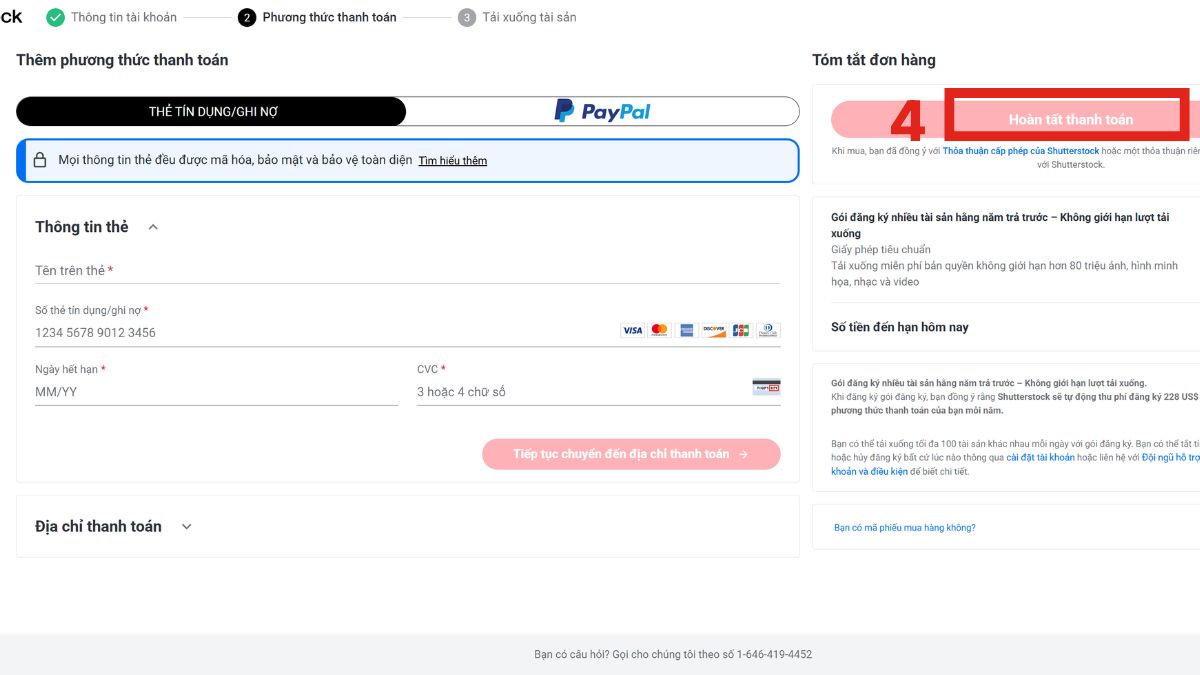Image resolution: width=1200 pixels, height=675 pixels.
Task: Click the Giấy phép tiêu chuẩn text
Action: pyautogui.click(x=881, y=249)
